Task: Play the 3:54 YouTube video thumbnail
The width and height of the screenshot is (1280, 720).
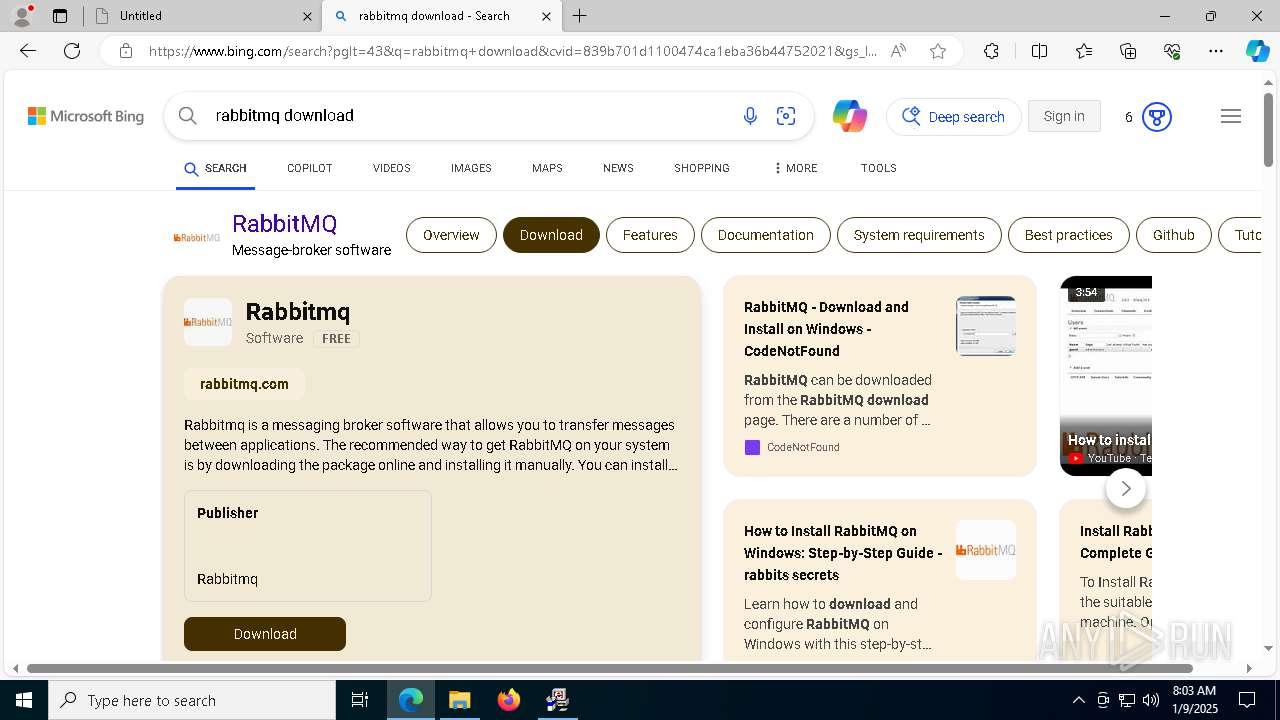Action: (x=1106, y=376)
